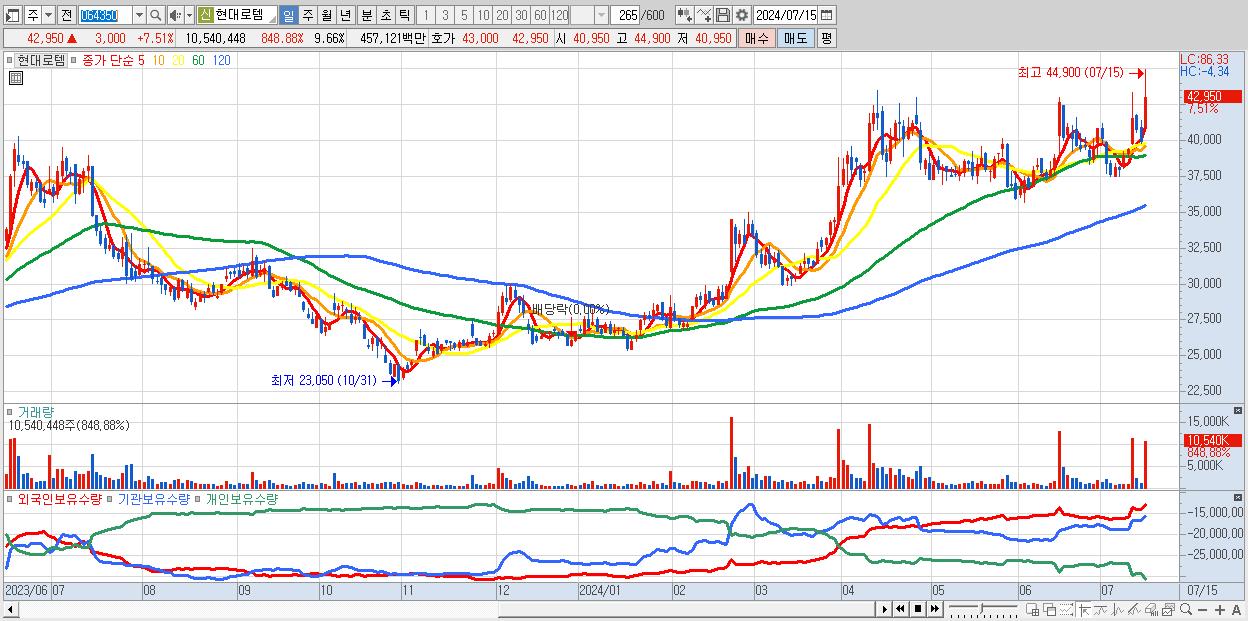Click the axis crosshair tool icon
The width and height of the screenshot is (1248, 621).
coord(1084,610)
